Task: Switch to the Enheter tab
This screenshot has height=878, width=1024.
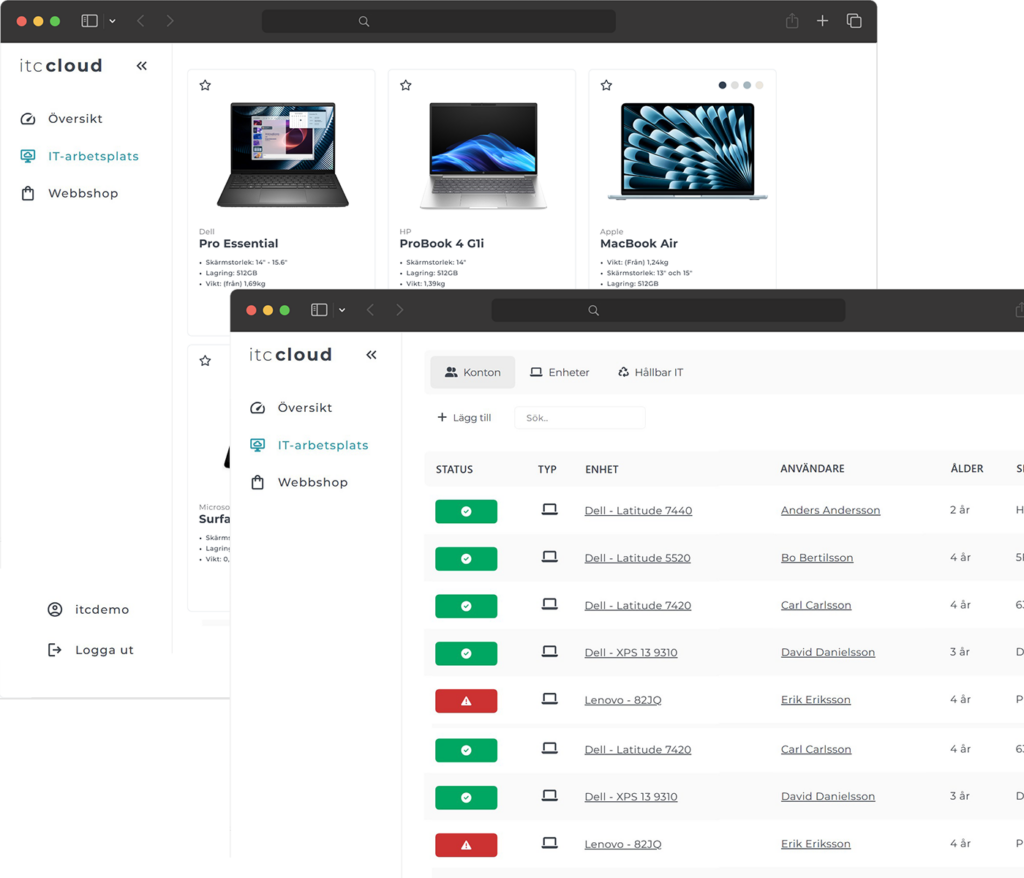Action: click(559, 372)
